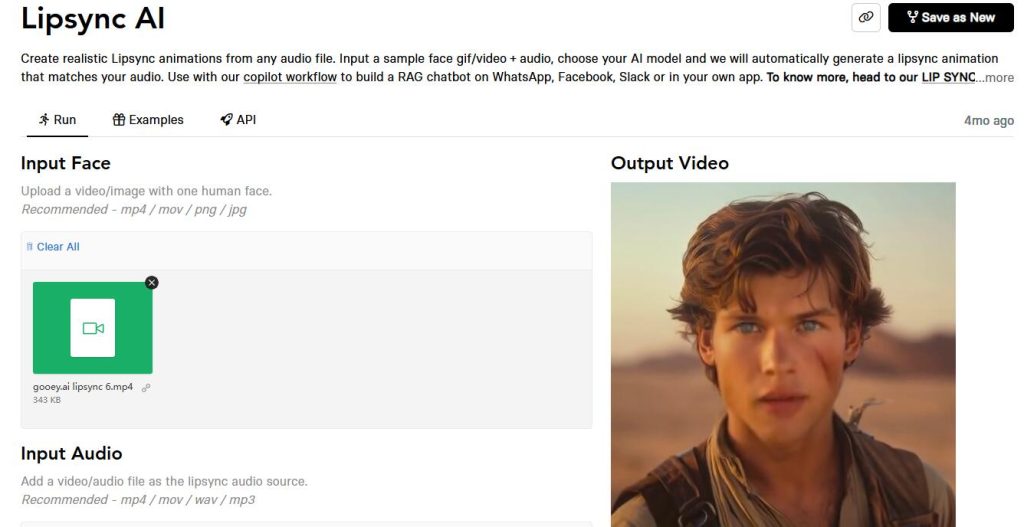
Task: Clear all uploaded input face files
Action: tap(53, 246)
